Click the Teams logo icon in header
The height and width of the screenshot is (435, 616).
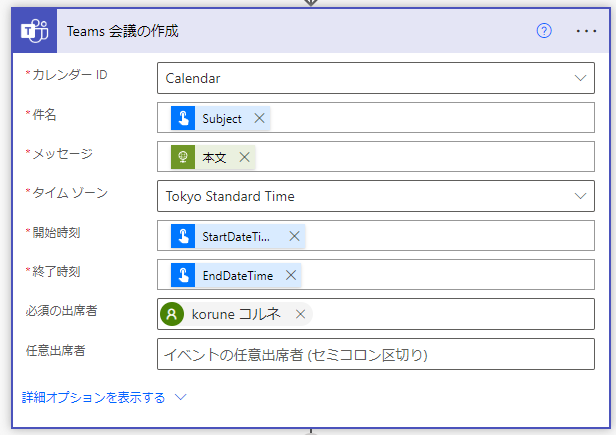[x=34, y=31]
